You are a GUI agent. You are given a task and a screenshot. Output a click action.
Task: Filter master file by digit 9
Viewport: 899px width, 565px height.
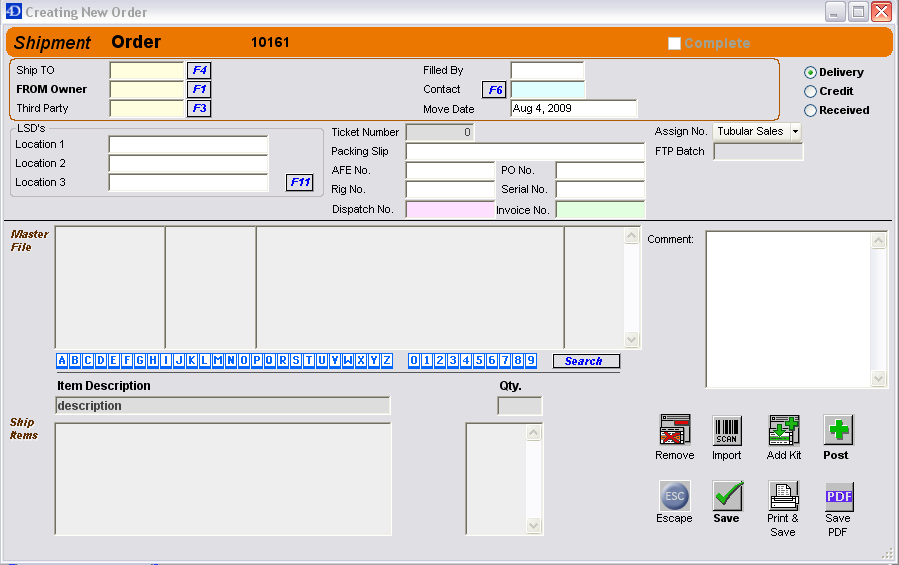[x=531, y=361]
